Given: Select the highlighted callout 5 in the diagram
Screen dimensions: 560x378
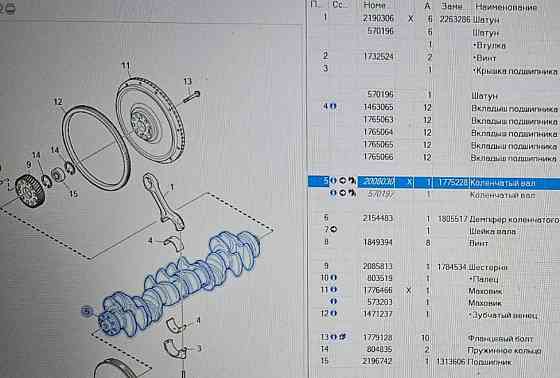Looking at the screenshot, I should (x=86, y=312).
